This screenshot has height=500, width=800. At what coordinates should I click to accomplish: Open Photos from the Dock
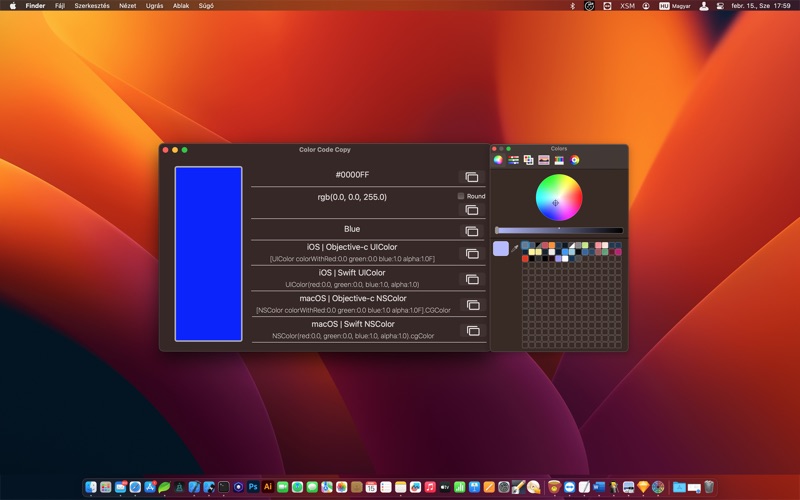[341, 487]
